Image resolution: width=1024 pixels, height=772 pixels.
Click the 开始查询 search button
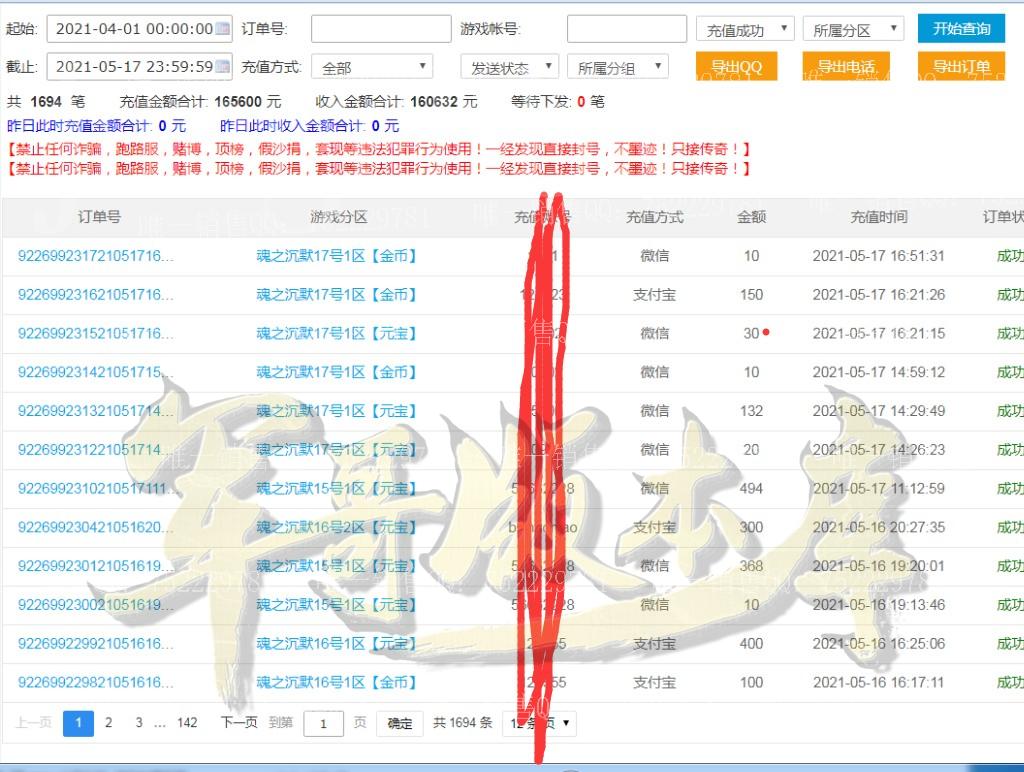click(x=960, y=29)
